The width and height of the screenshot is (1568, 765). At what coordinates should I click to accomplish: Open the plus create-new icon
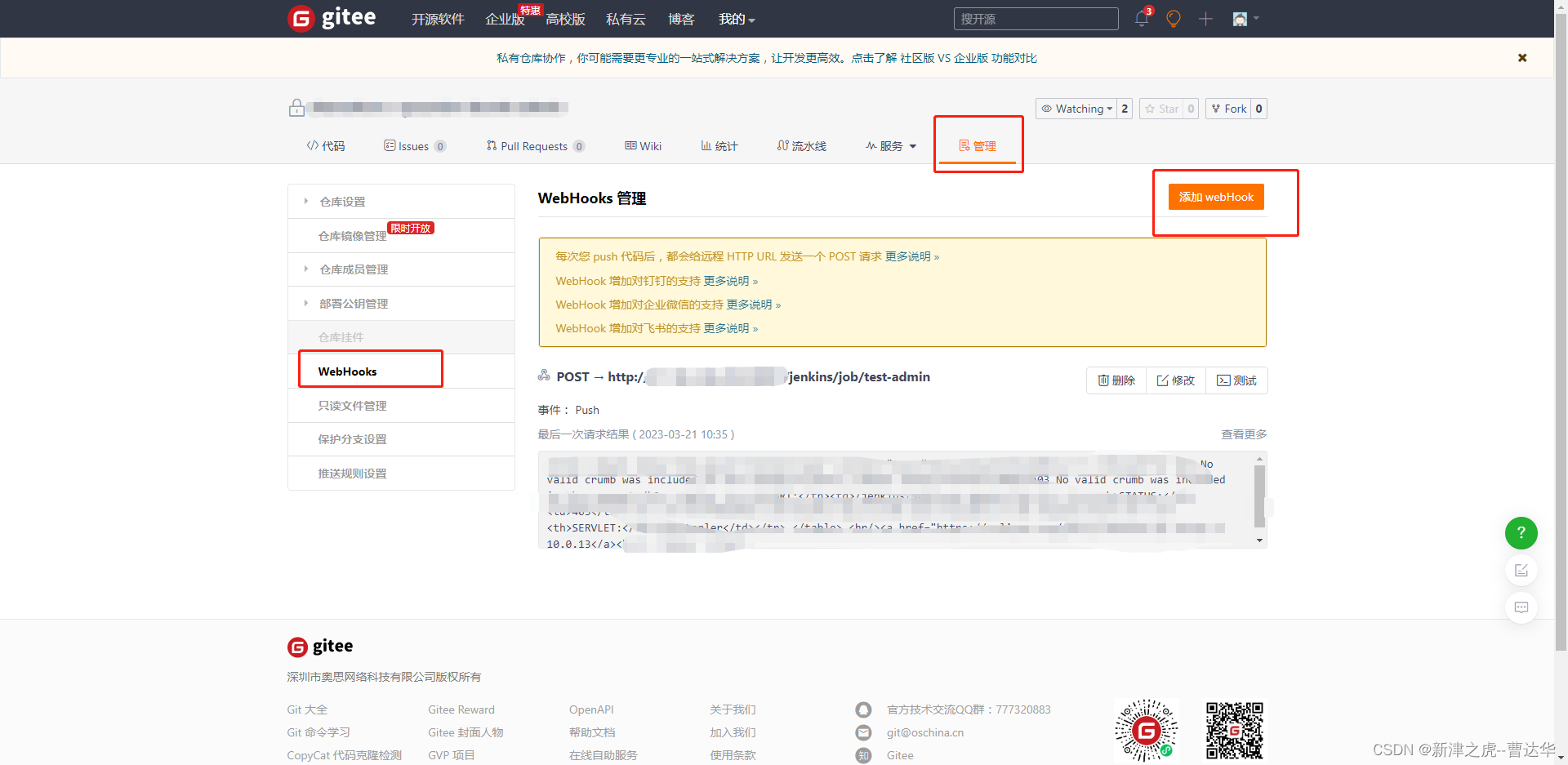point(1205,19)
